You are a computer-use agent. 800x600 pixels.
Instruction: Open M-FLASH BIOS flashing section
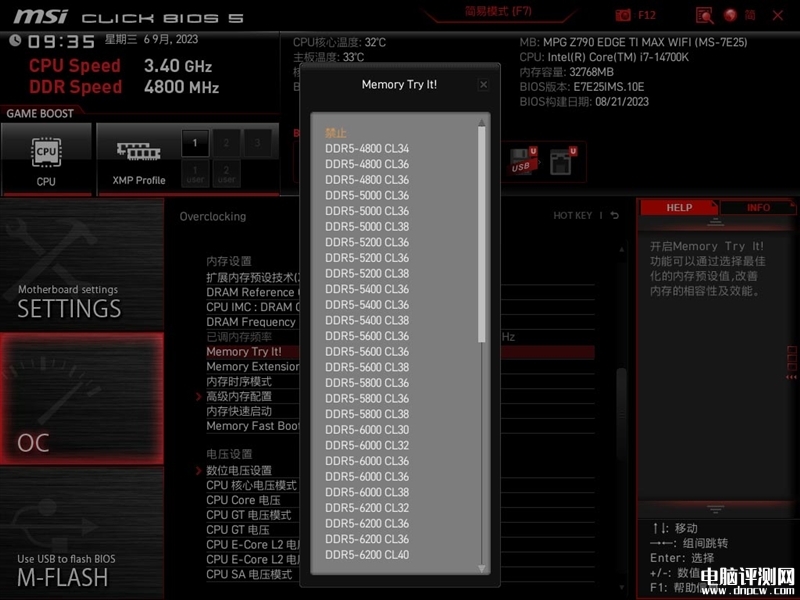pos(82,533)
